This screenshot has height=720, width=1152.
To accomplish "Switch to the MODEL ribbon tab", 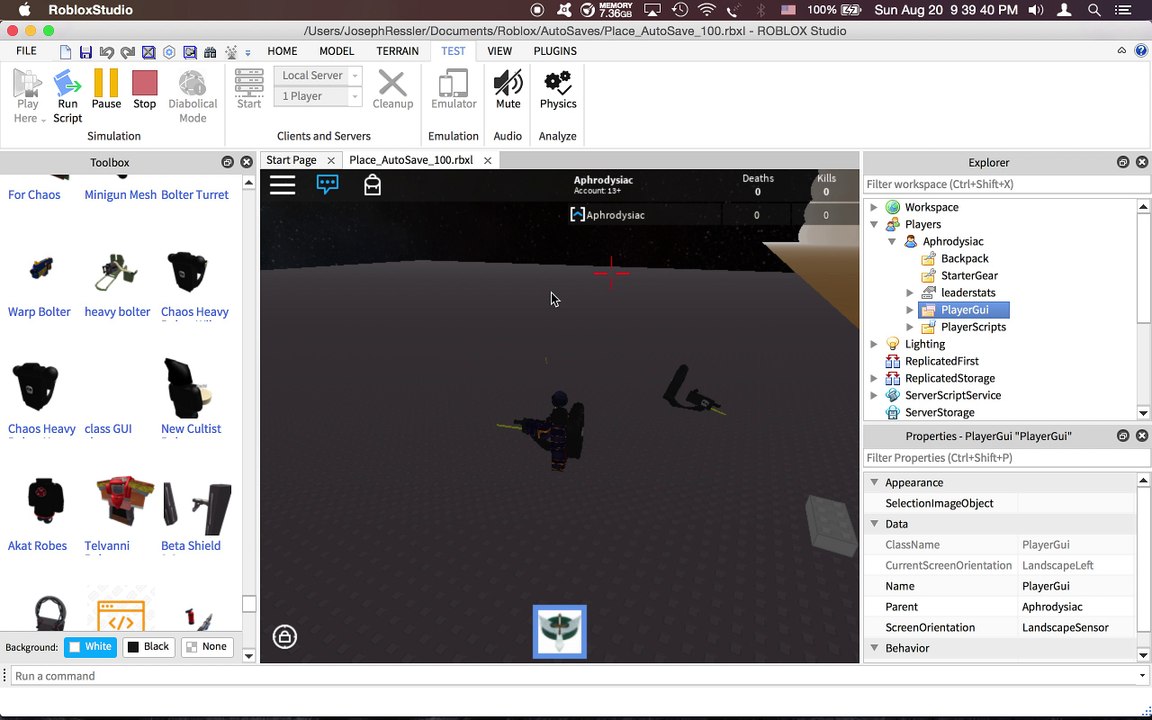I will 336,51.
